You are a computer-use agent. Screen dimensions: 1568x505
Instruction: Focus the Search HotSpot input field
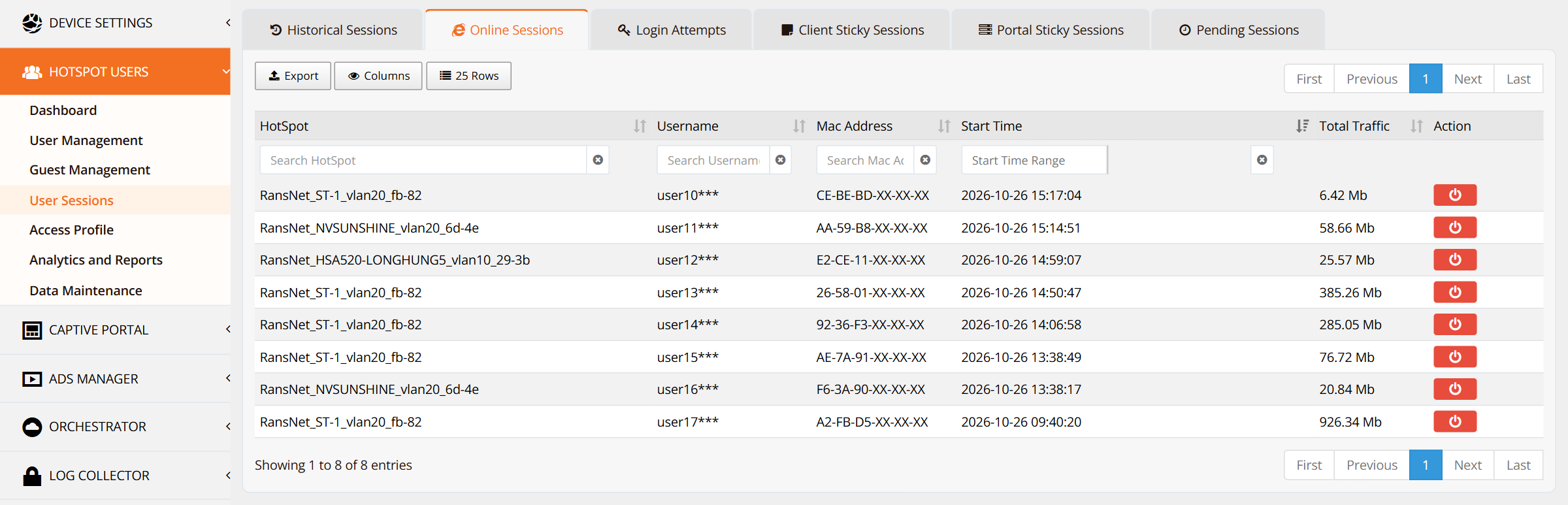[x=423, y=160]
